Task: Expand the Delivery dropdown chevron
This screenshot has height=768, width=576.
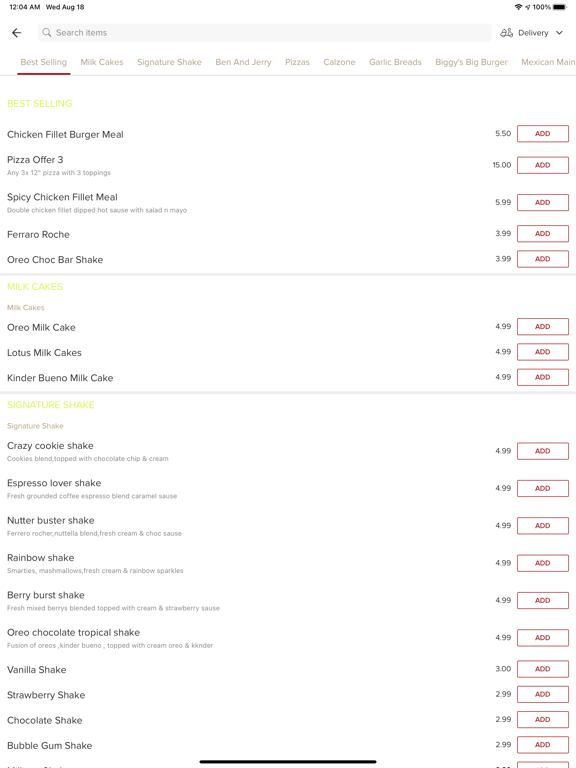Action: tap(559, 33)
